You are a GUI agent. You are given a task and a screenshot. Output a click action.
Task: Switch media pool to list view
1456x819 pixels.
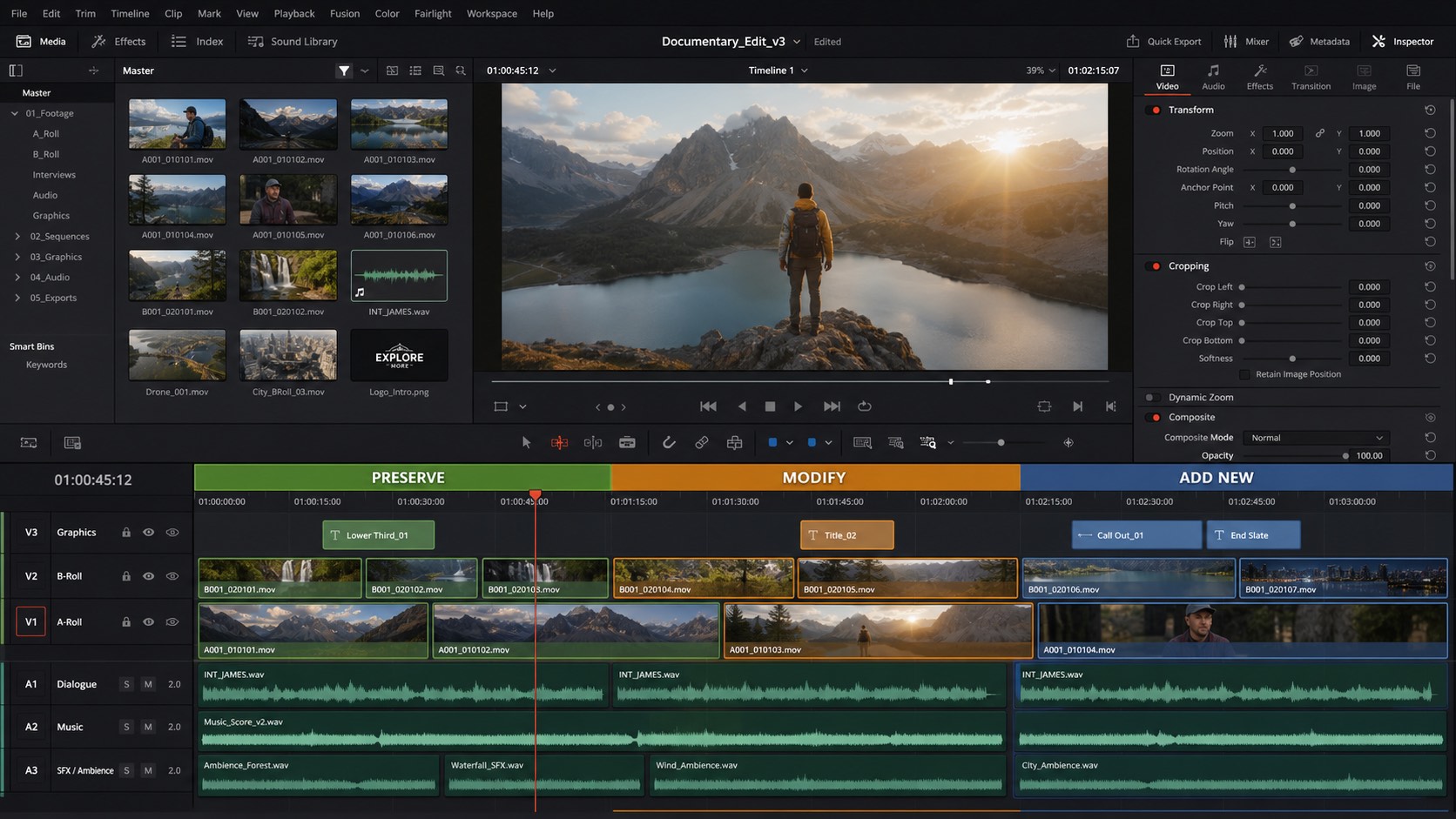[x=415, y=70]
